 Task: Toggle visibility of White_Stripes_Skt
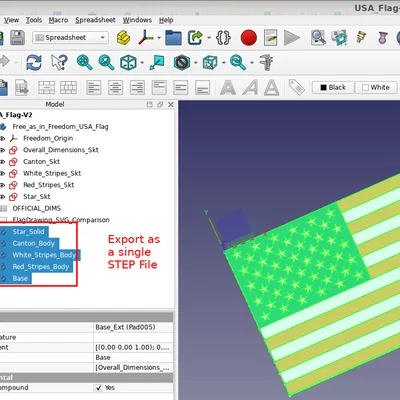pos(2,173)
